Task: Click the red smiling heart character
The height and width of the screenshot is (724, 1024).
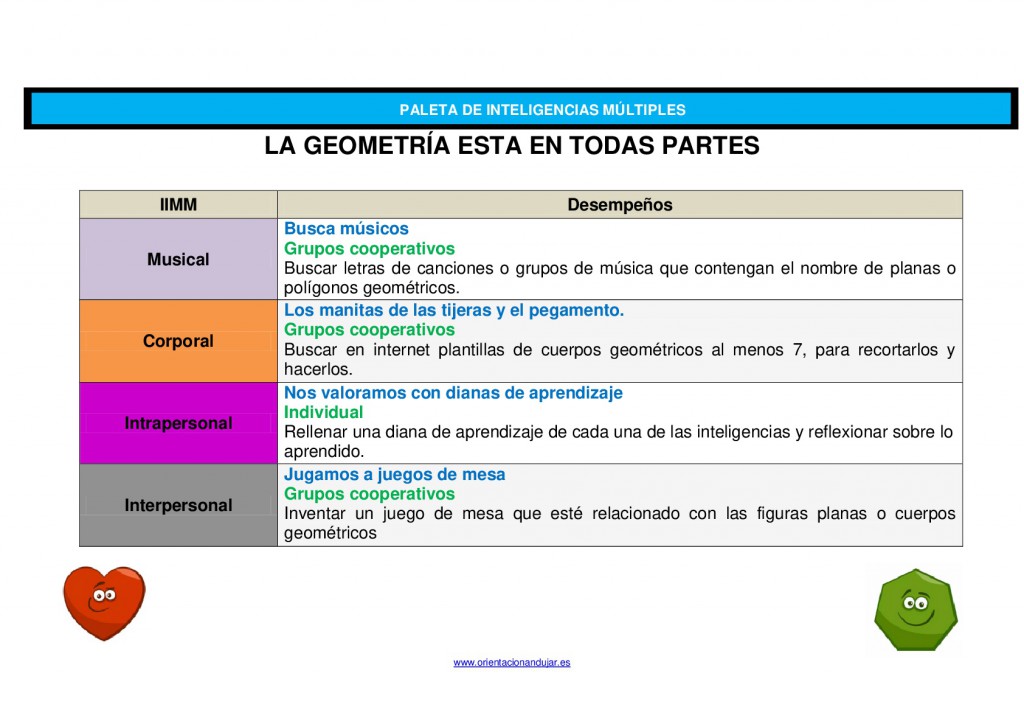Action: [104, 602]
